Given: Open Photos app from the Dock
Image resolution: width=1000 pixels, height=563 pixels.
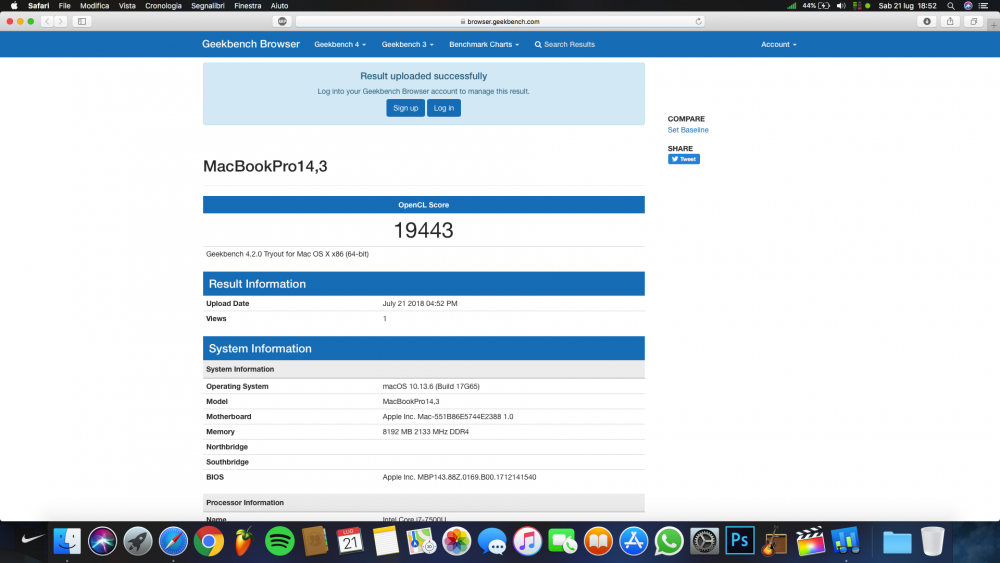Looking at the screenshot, I should tap(457, 541).
